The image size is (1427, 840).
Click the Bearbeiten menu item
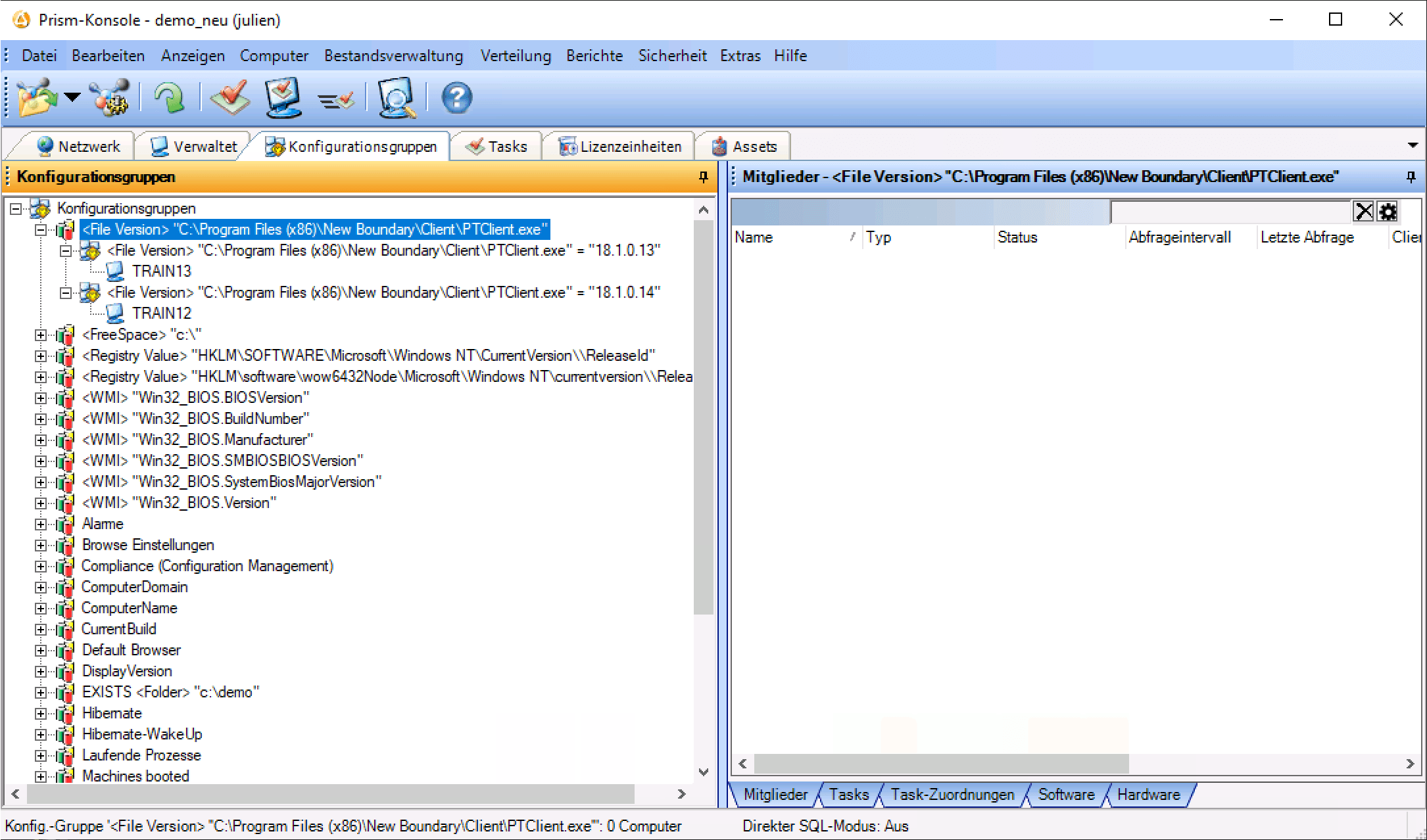(x=108, y=56)
